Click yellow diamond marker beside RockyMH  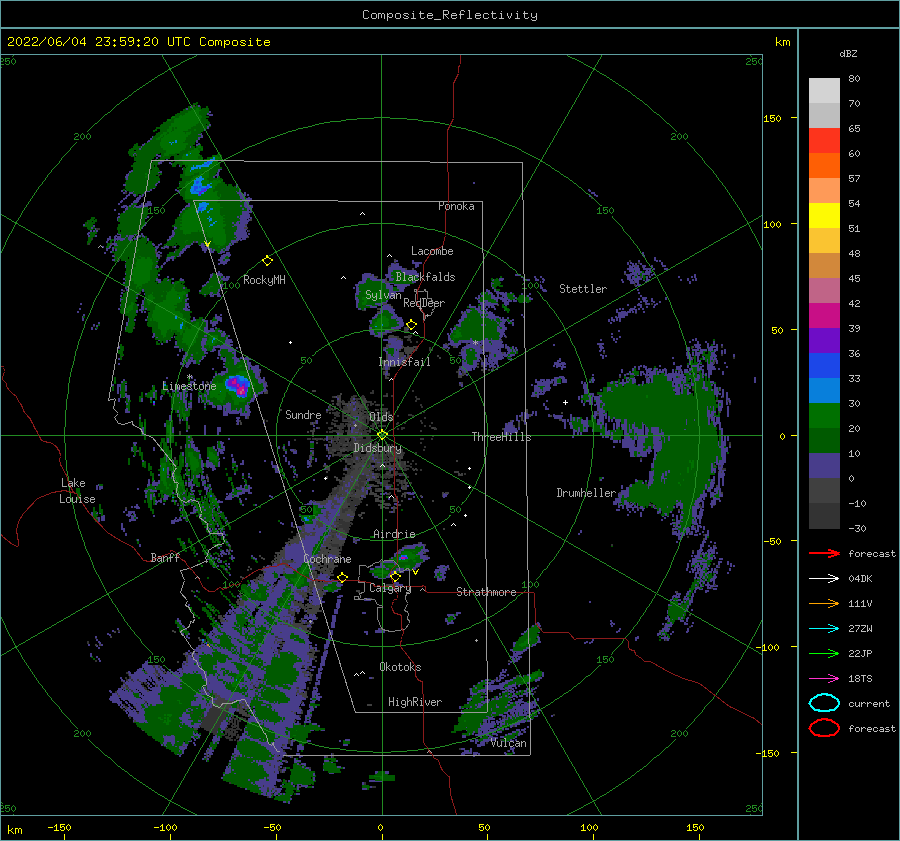click(x=267, y=261)
